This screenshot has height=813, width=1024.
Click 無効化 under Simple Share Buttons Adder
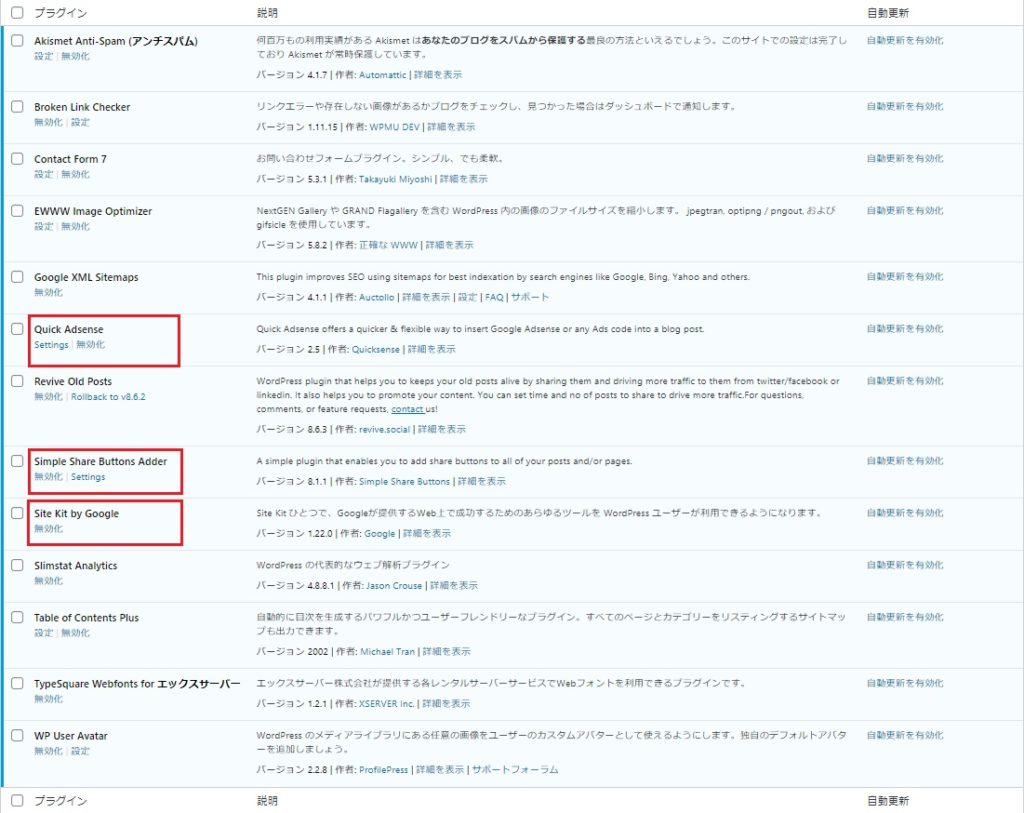[48, 477]
